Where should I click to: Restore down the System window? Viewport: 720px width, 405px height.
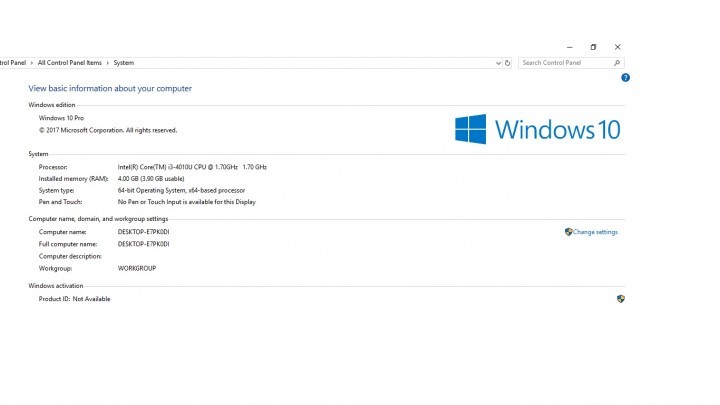(x=593, y=47)
